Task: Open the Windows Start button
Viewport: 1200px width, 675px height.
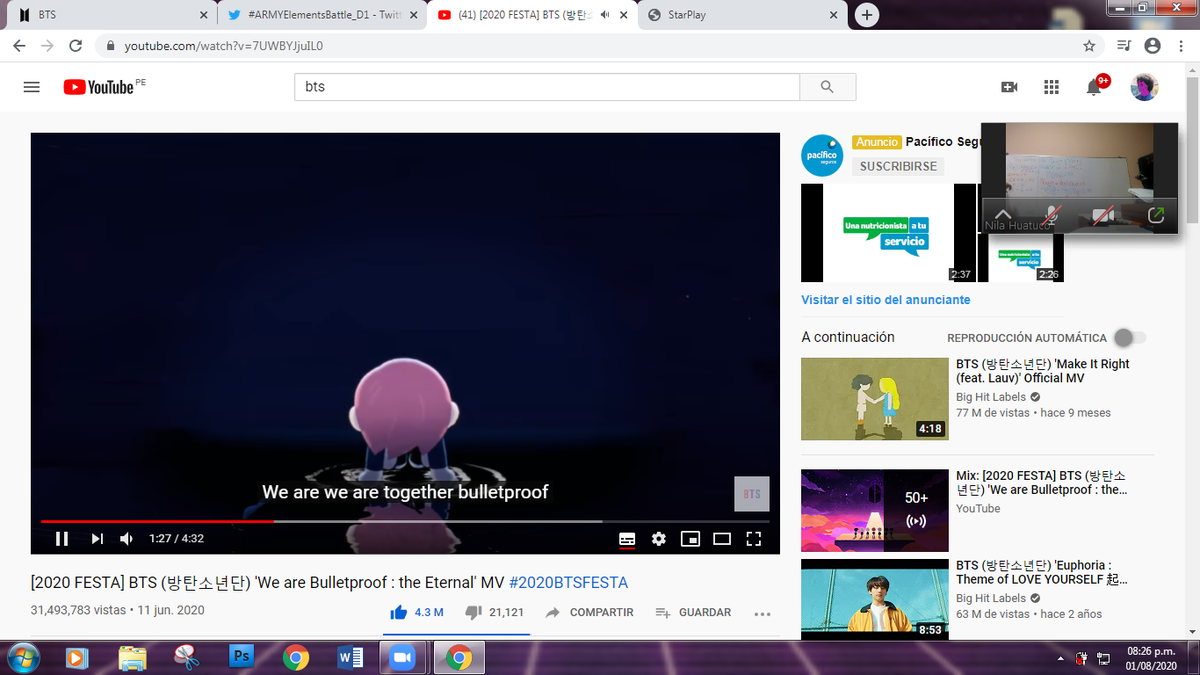Action: click(x=23, y=657)
